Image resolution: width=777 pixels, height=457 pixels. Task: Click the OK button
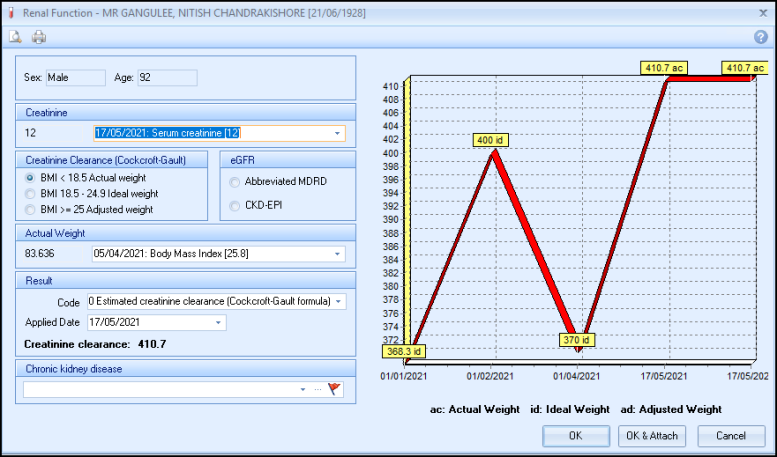(x=575, y=436)
